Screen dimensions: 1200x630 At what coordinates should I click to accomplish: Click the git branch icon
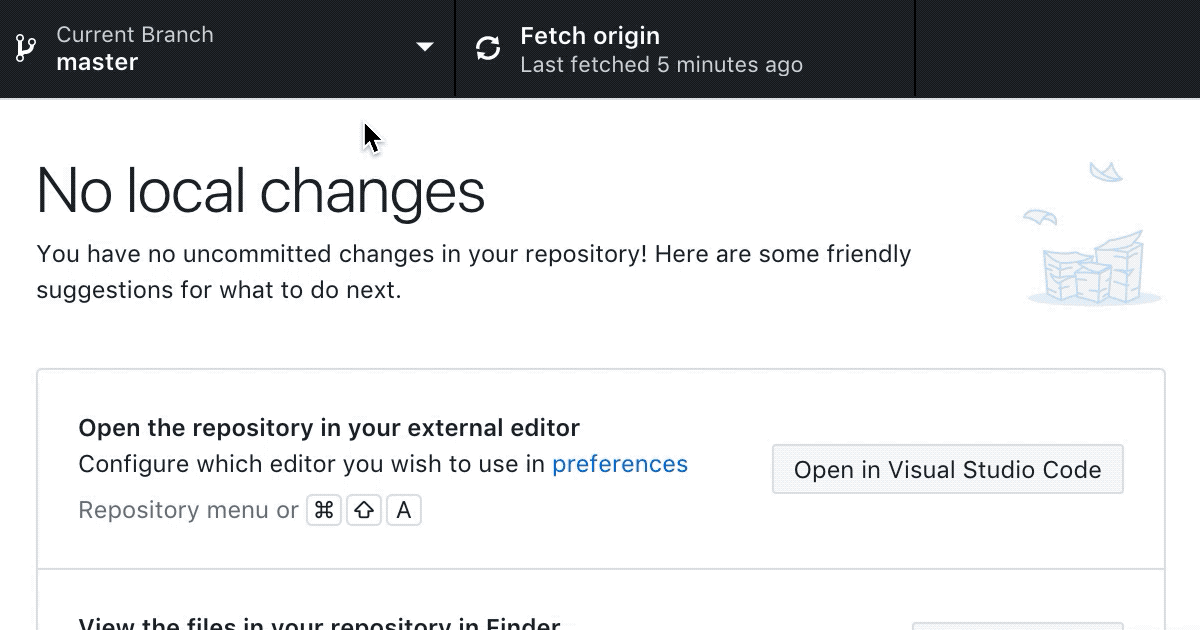26,48
